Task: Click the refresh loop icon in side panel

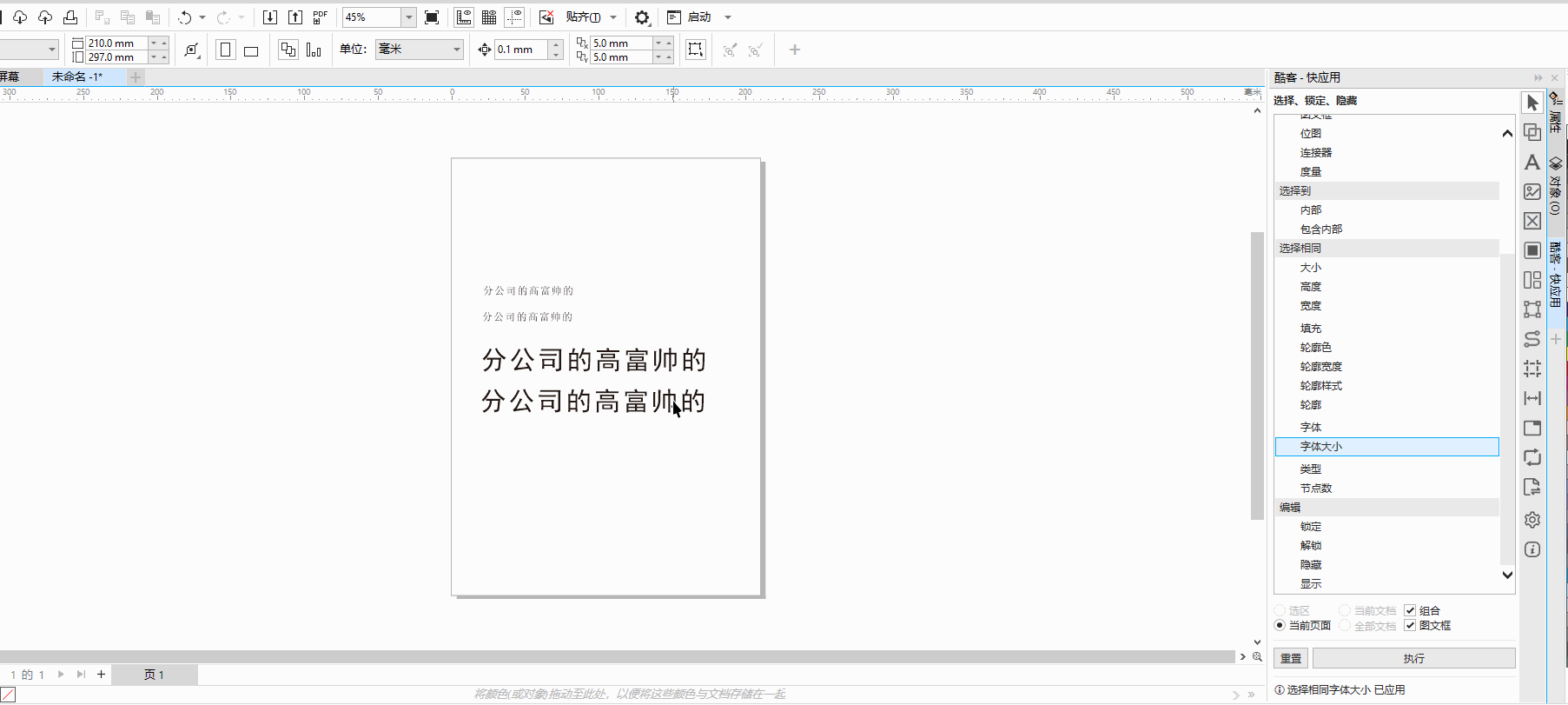Action: click(1532, 457)
